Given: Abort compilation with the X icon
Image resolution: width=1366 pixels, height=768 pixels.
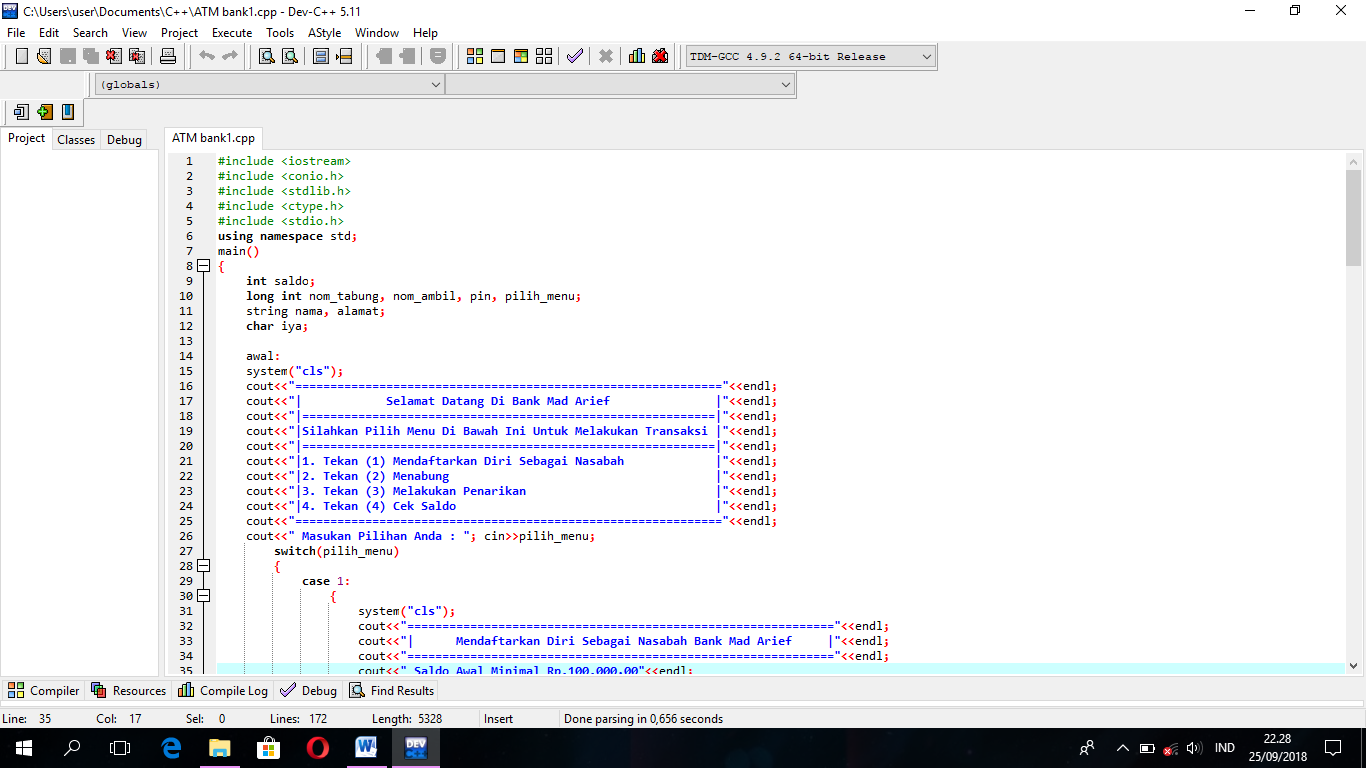Looking at the screenshot, I should [x=605, y=56].
